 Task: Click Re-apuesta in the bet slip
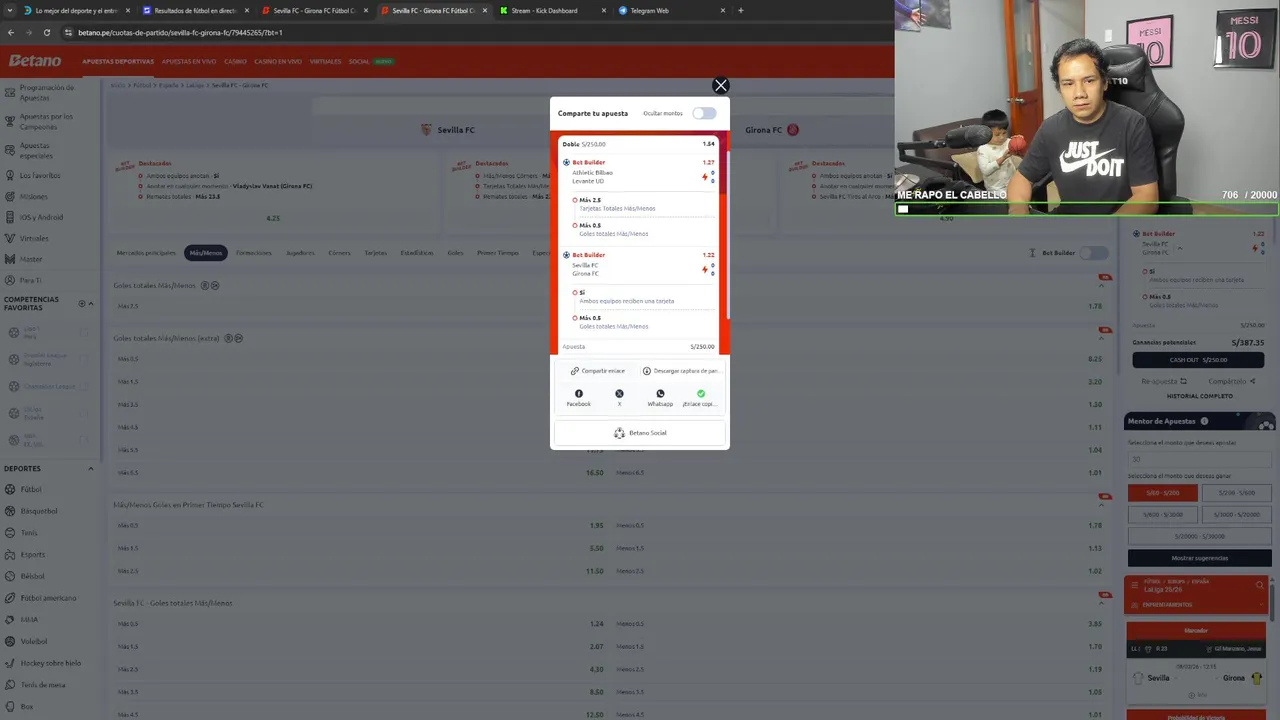(1164, 381)
